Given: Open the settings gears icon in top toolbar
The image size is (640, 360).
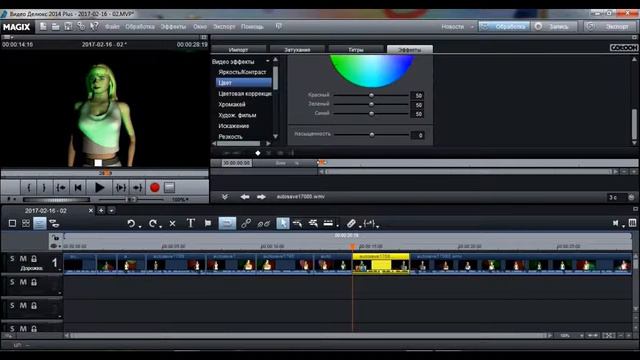Looking at the screenshot, I should coord(81,27).
